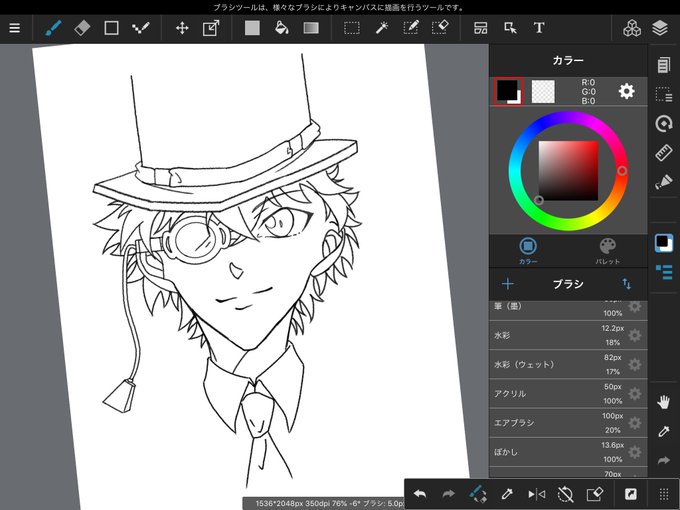Select the Gradient tool

click(311, 28)
